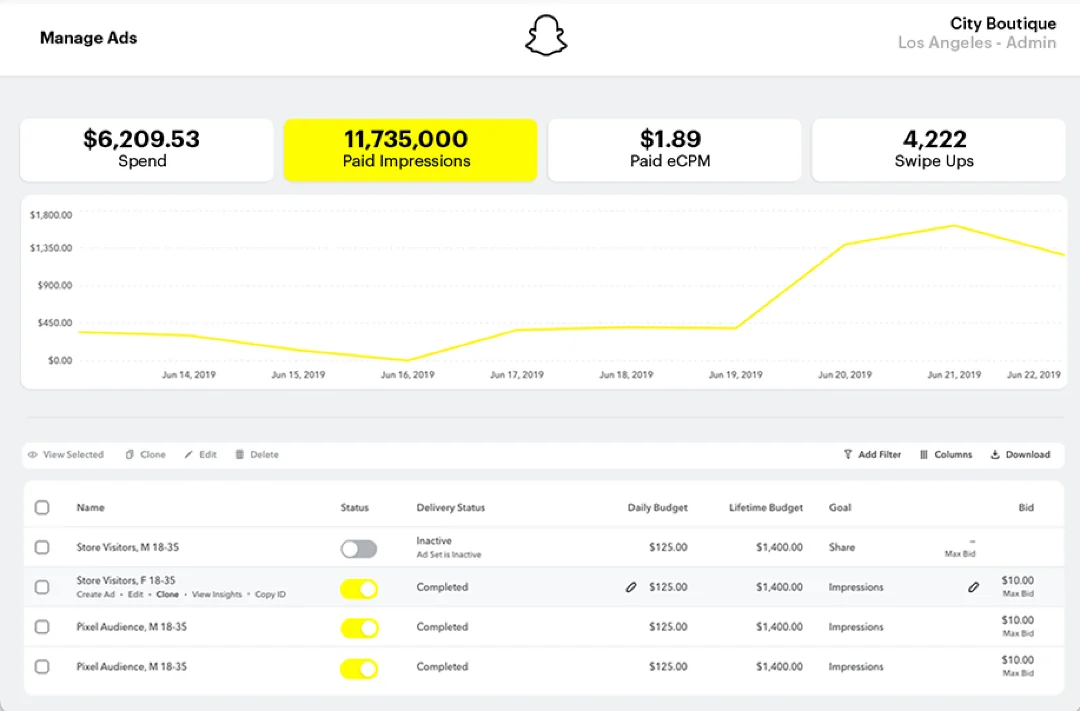This screenshot has height=711, width=1080.
Task: Click the Snapchat ghost logo
Action: pyautogui.click(x=546, y=36)
